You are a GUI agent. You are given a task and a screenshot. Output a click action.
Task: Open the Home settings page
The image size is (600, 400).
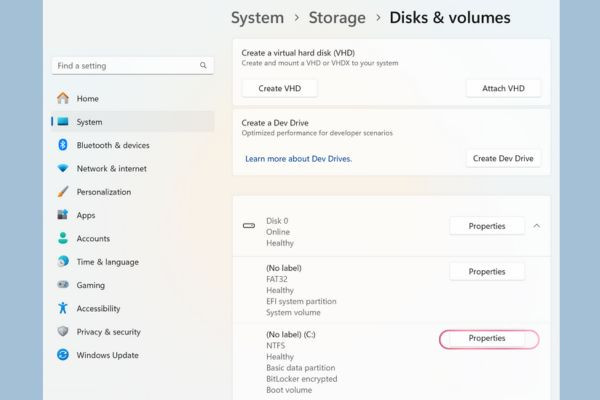tap(132, 98)
